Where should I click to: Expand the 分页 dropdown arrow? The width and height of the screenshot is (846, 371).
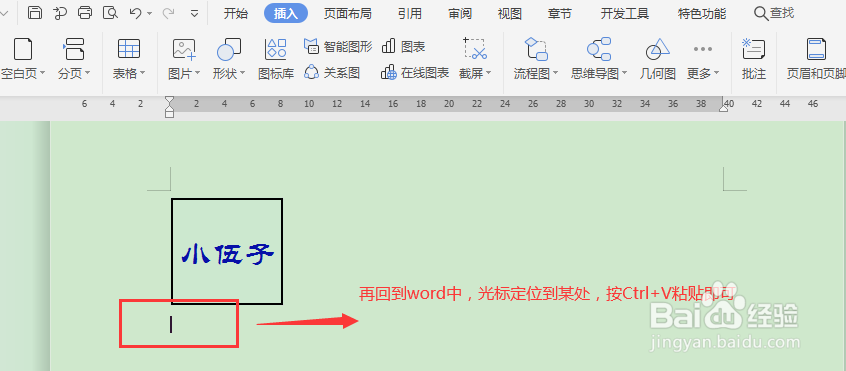[x=87, y=73]
